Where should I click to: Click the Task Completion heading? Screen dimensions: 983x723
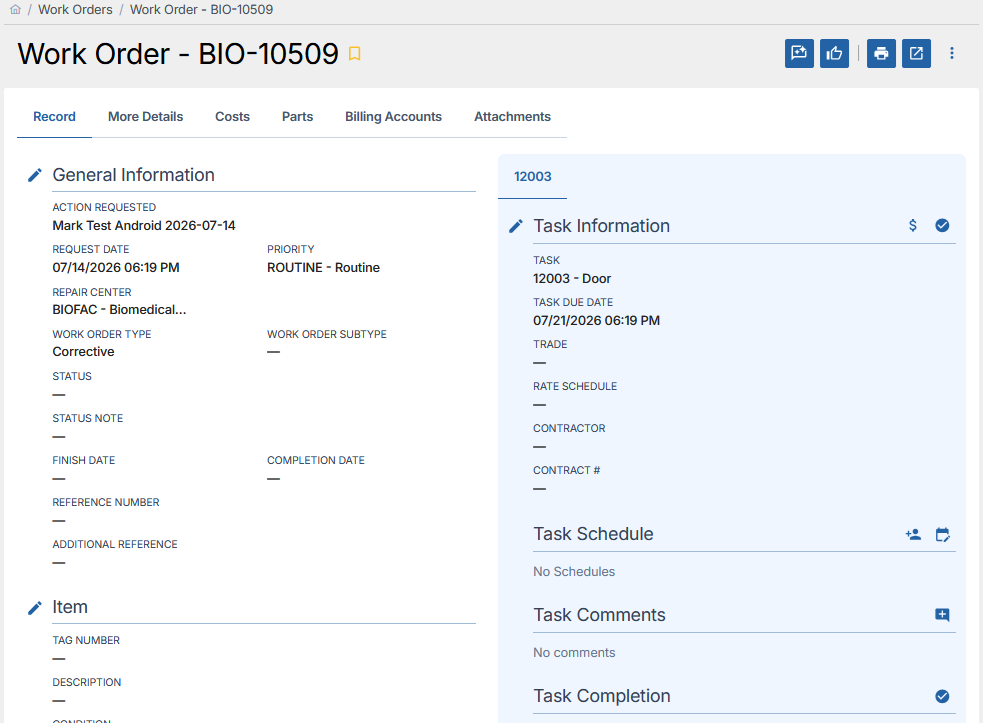602,696
